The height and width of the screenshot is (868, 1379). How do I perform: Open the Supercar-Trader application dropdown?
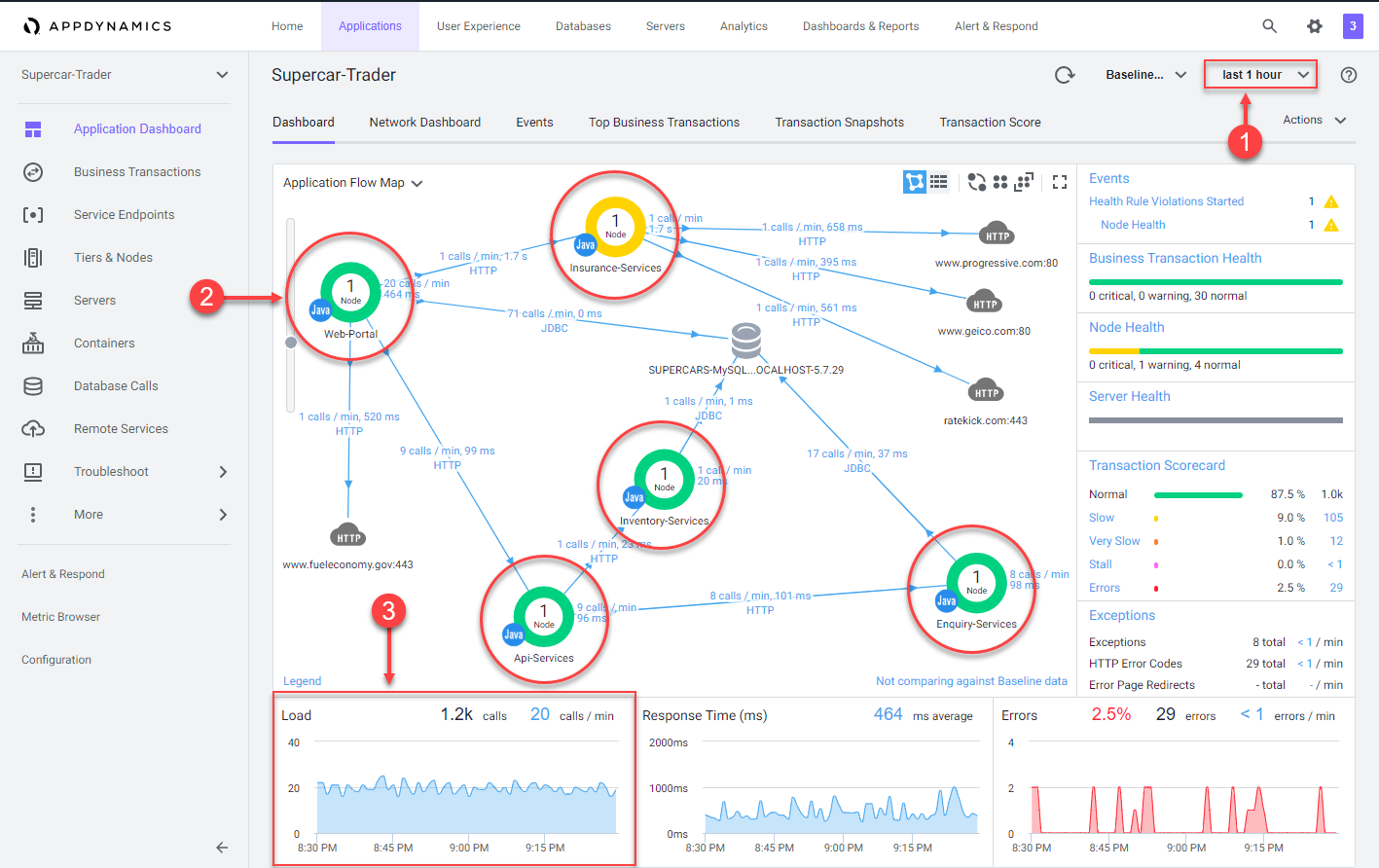point(125,75)
